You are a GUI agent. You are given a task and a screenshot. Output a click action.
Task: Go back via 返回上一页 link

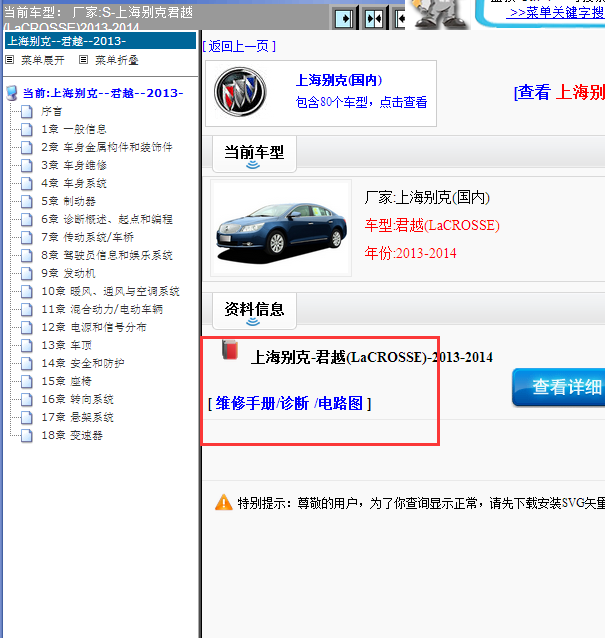(239, 46)
